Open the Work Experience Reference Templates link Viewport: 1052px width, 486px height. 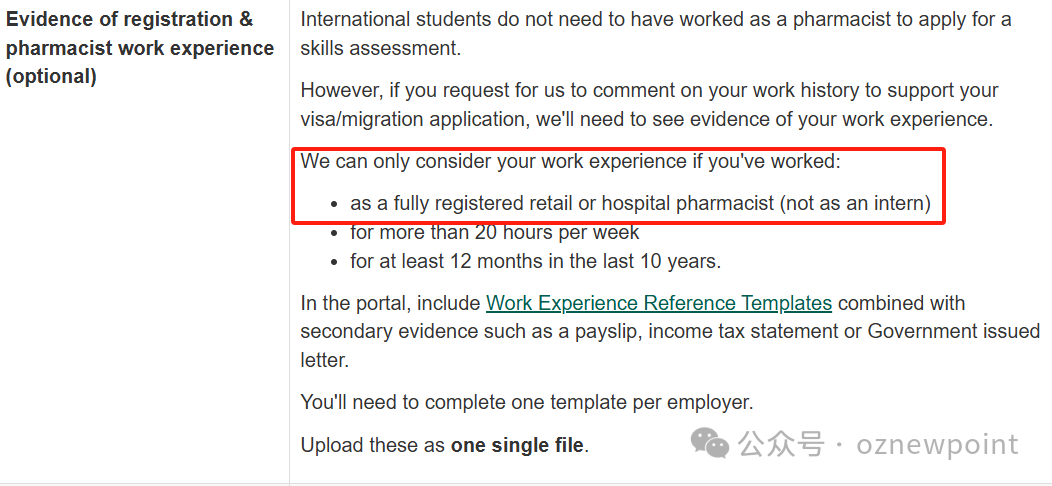pyautogui.click(x=658, y=303)
